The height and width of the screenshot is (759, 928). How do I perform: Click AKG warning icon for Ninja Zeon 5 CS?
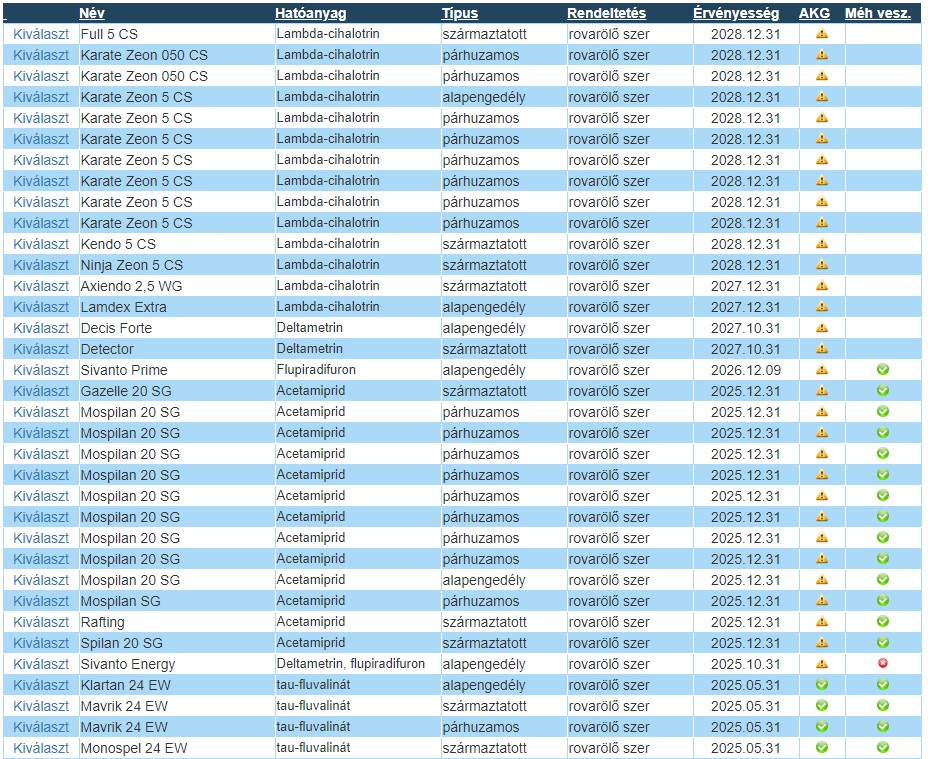coord(821,265)
